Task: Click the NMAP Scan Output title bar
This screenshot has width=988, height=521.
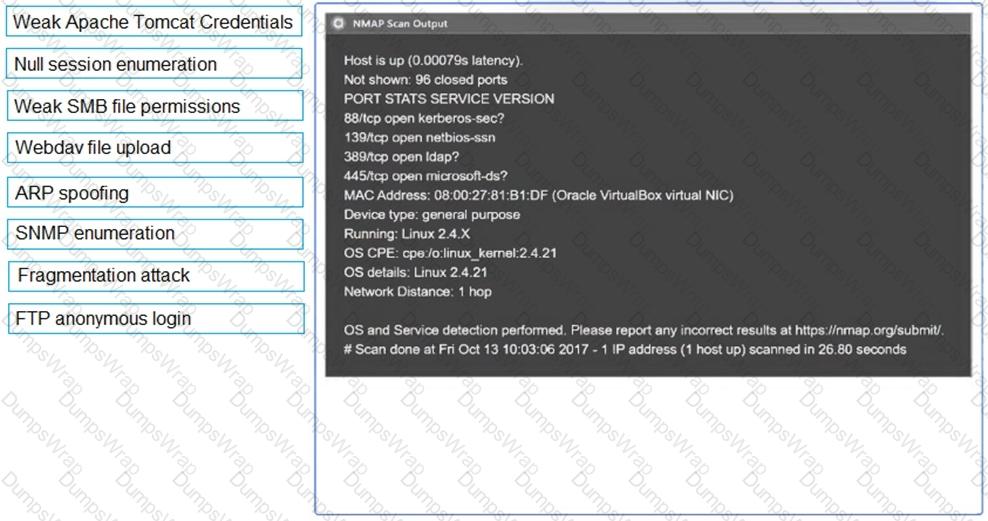Action: point(648,23)
